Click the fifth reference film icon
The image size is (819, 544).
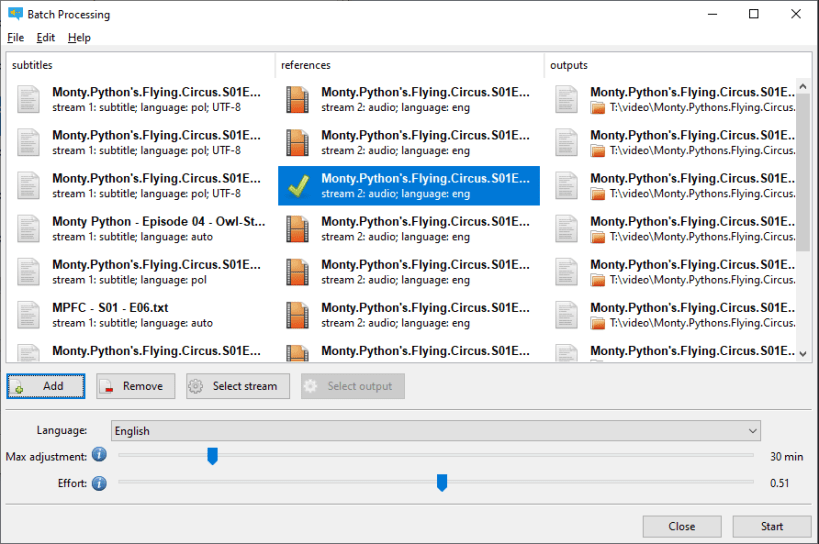(297, 272)
